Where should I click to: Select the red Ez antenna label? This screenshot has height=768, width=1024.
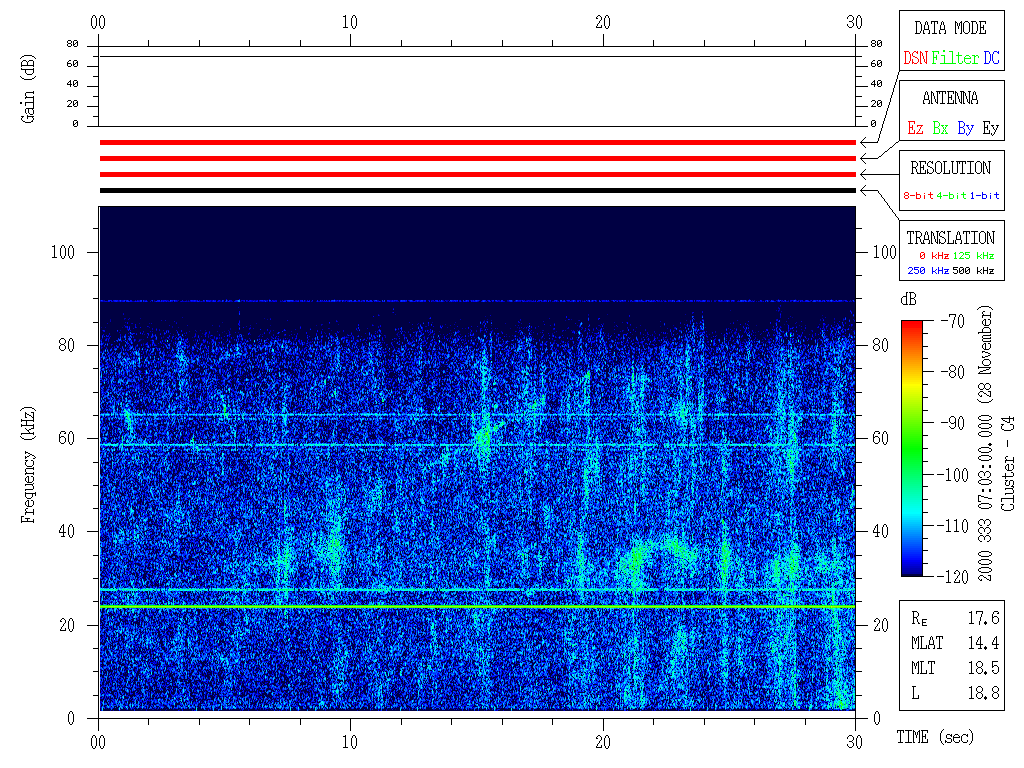click(915, 128)
